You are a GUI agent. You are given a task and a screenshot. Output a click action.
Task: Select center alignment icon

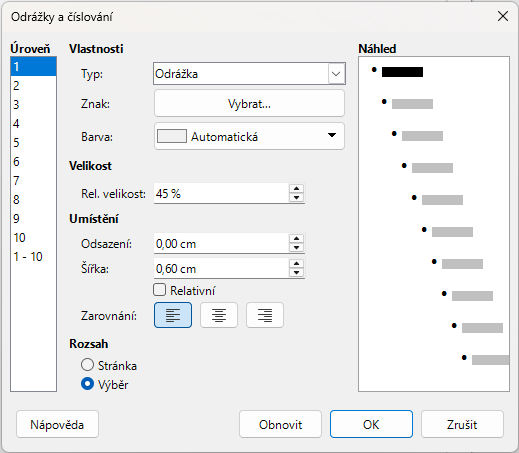tap(219, 315)
